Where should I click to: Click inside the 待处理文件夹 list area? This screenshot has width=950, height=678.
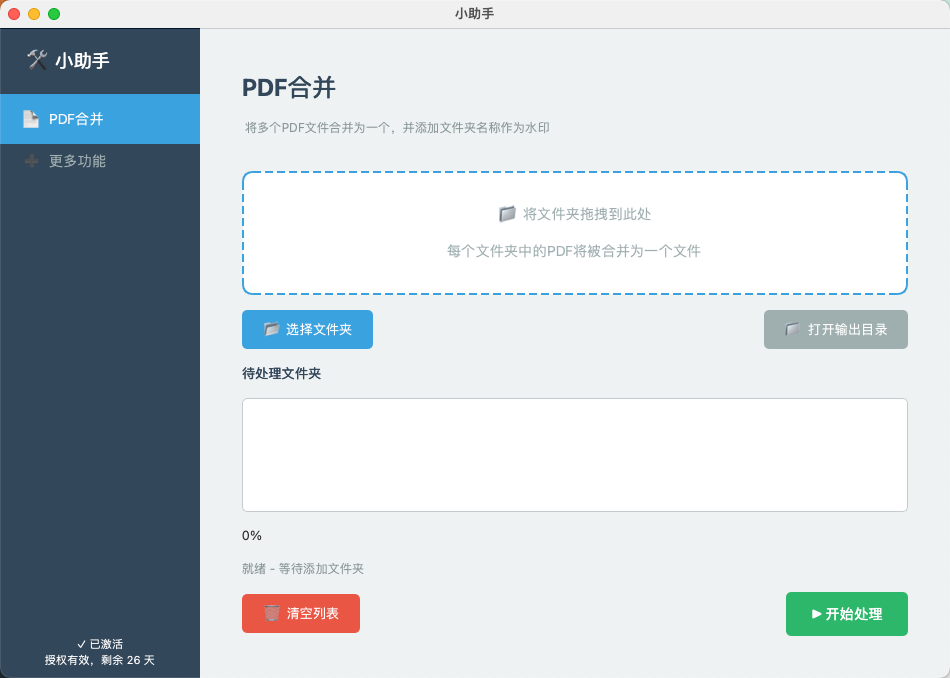click(x=575, y=454)
